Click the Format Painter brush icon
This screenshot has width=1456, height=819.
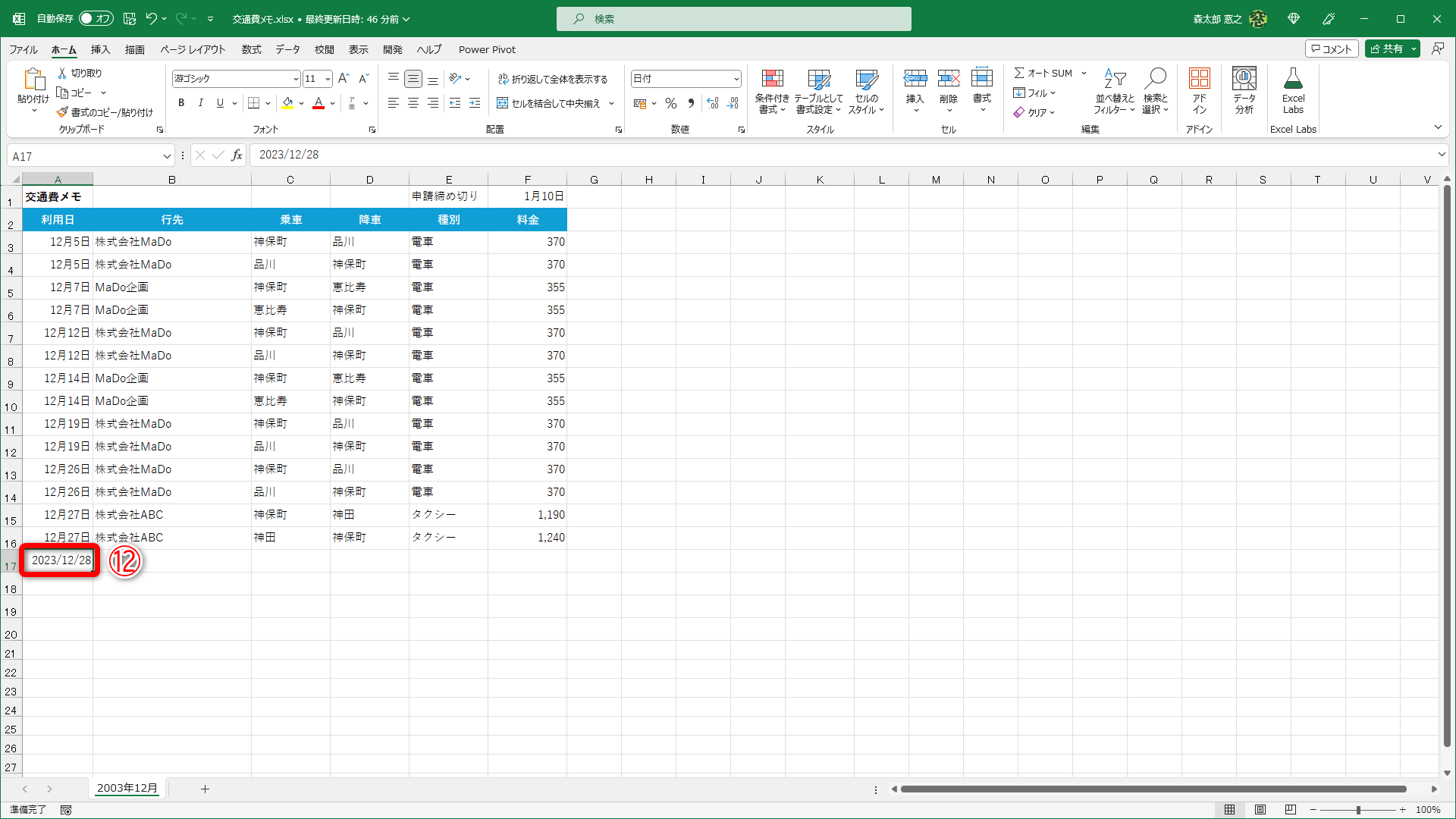pos(62,112)
